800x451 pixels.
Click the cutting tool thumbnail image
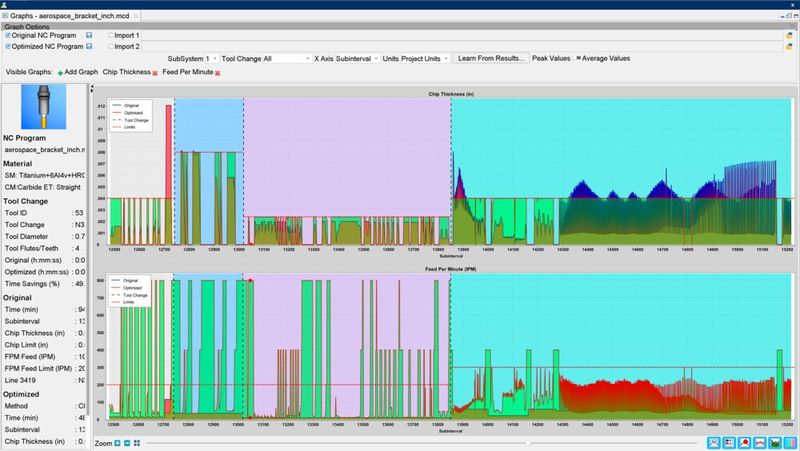[x=44, y=107]
